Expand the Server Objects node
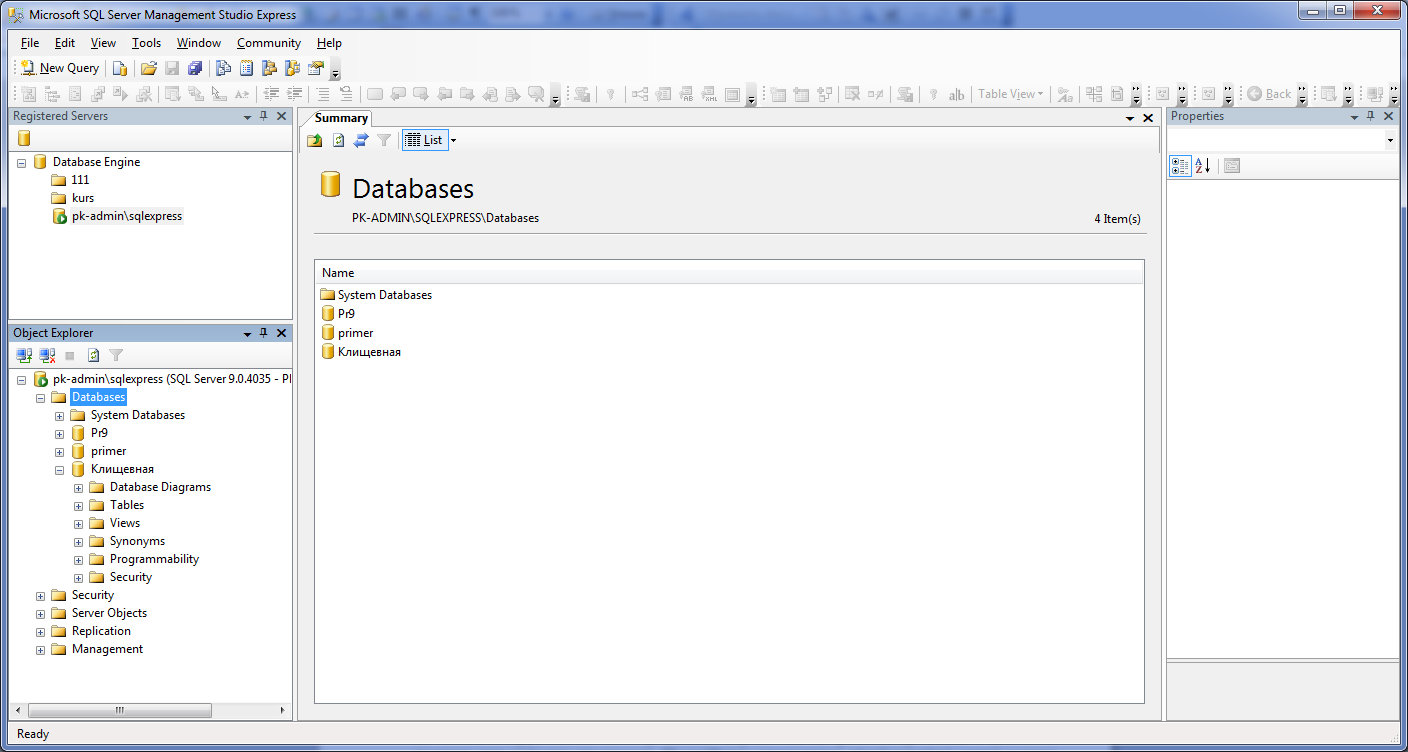 click(41, 614)
